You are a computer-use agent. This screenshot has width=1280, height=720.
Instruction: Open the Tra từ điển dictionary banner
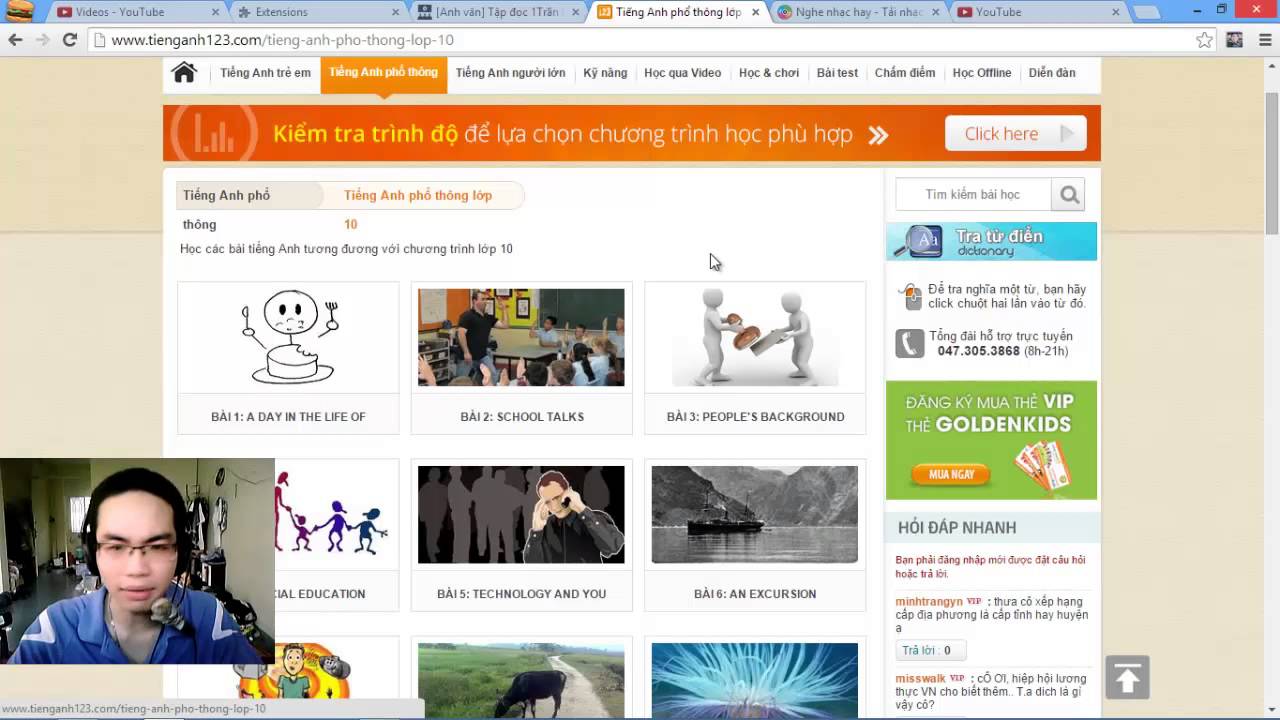[991, 241]
